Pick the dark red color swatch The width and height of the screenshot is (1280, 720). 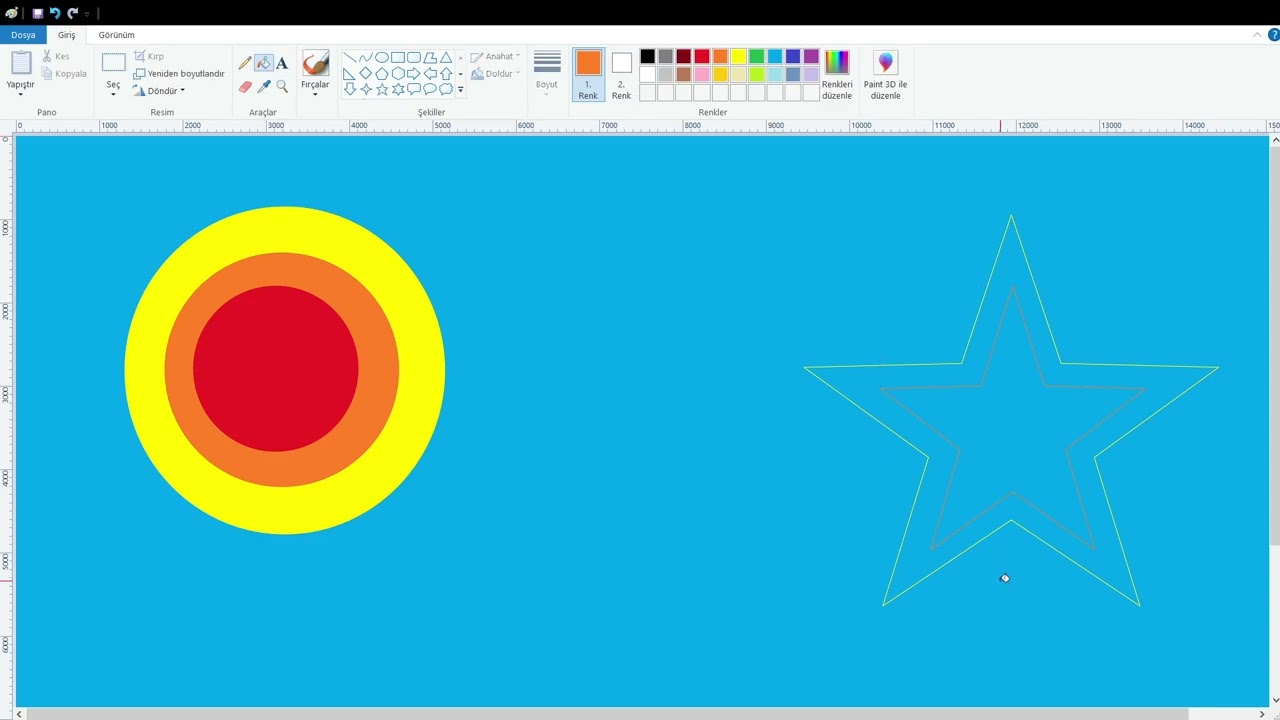[x=684, y=57]
